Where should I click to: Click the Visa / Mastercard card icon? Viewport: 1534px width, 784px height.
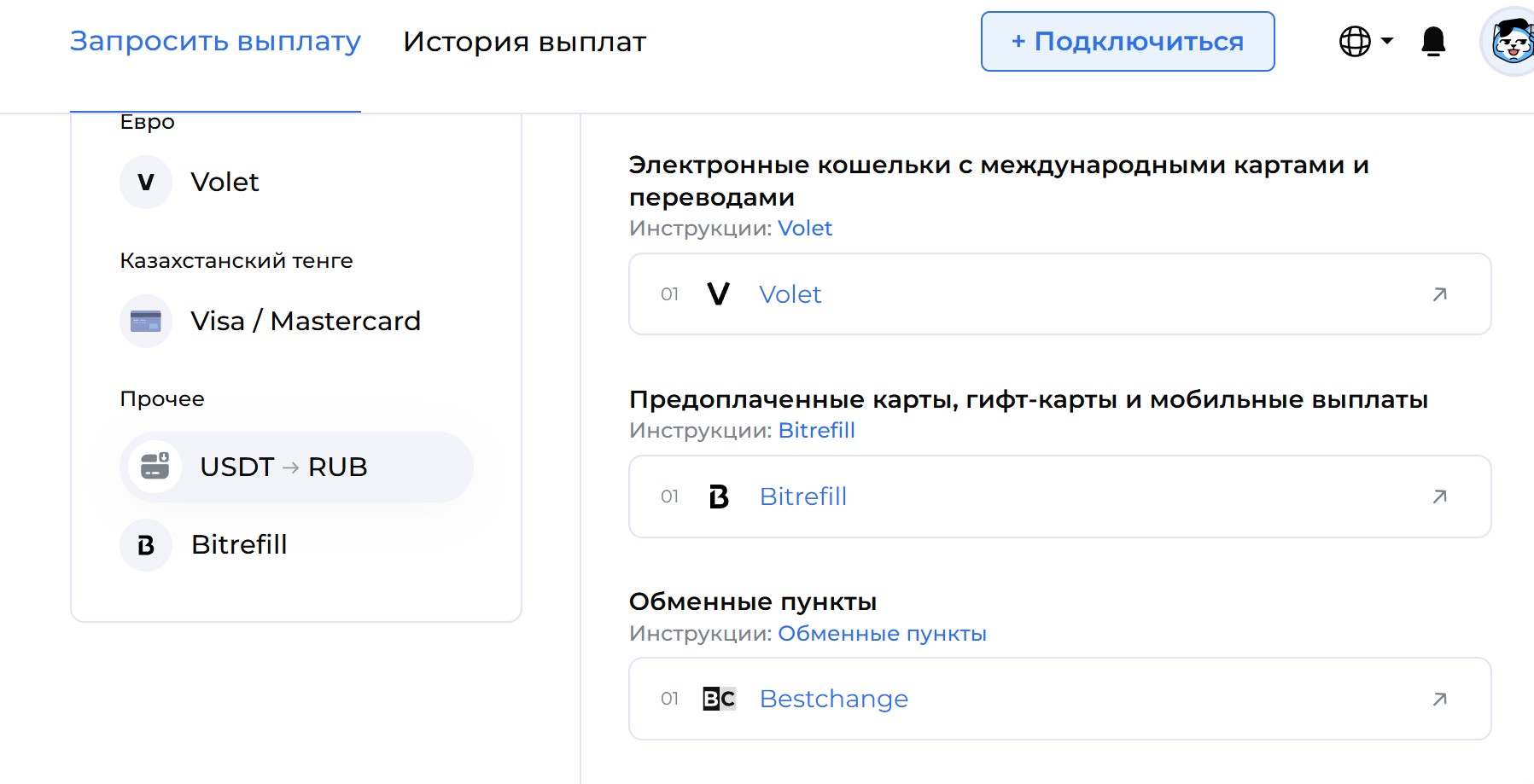click(146, 321)
